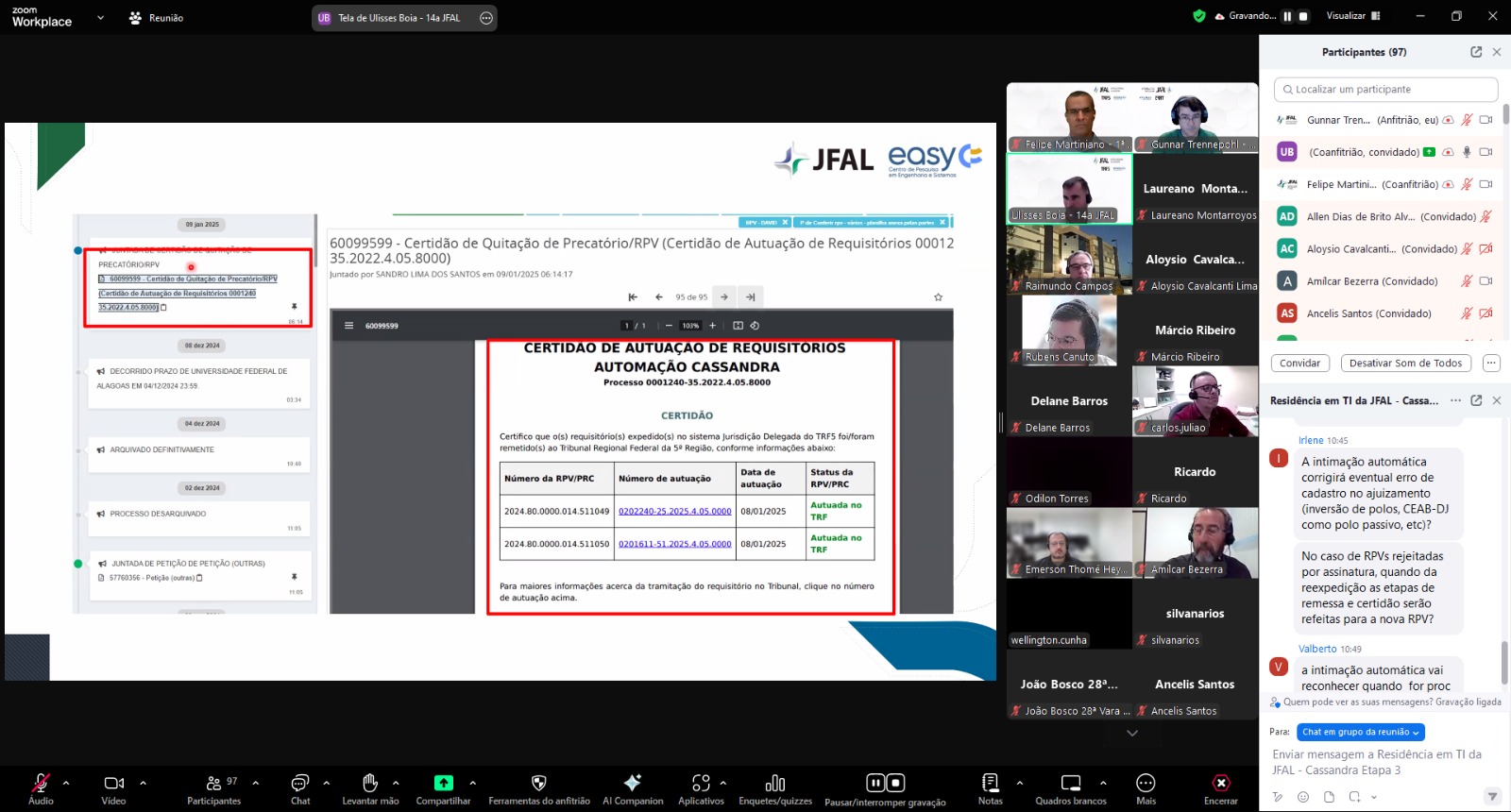Select Amilcar Bezerra video thumbnail

[x=1196, y=543]
